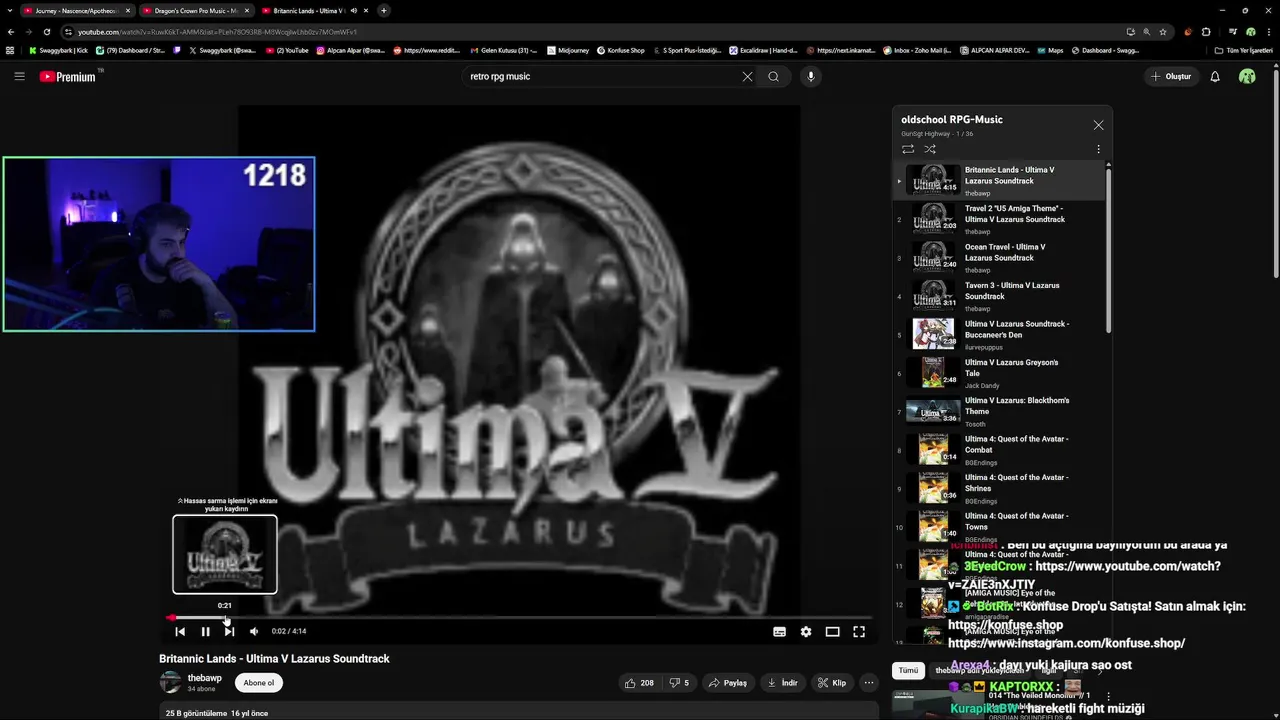The height and width of the screenshot is (720, 1280).
Task: Bookmark this page with the star
Action: pos(1163,32)
